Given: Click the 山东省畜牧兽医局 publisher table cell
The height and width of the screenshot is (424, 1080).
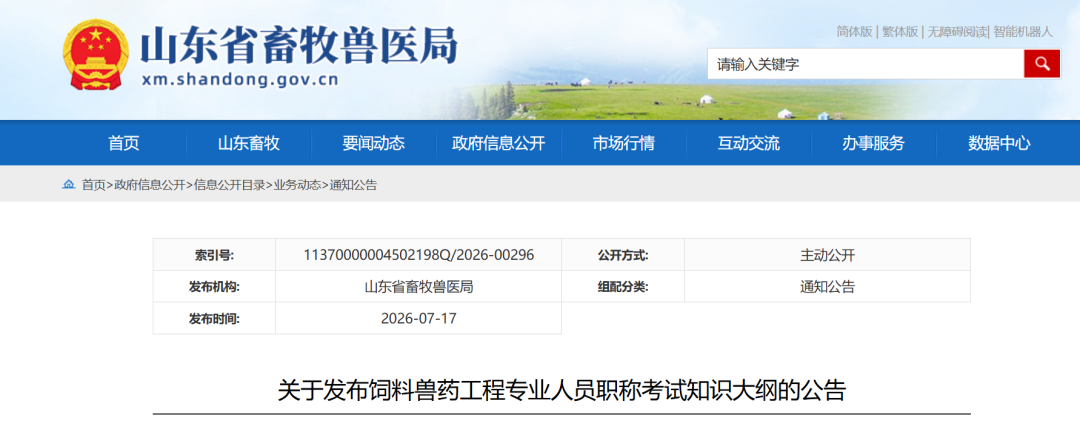Looking at the screenshot, I should coord(419,286).
